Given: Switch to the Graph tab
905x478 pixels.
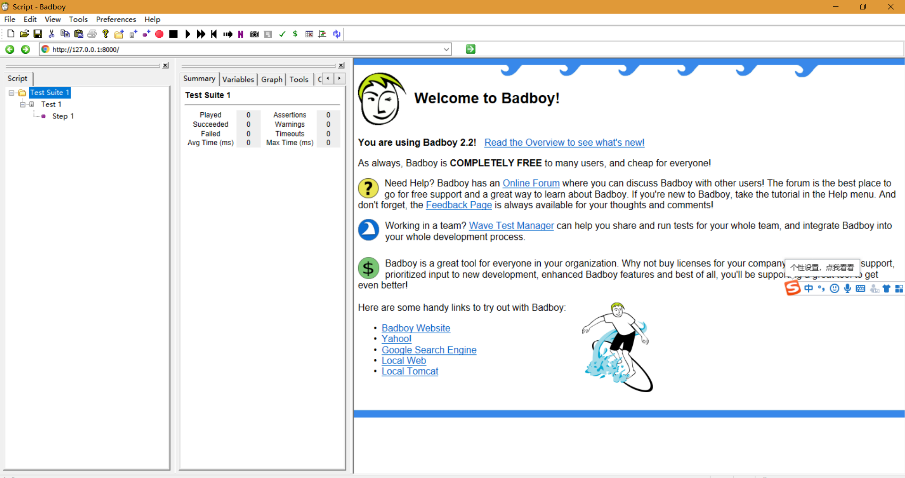Looking at the screenshot, I should point(272,79).
